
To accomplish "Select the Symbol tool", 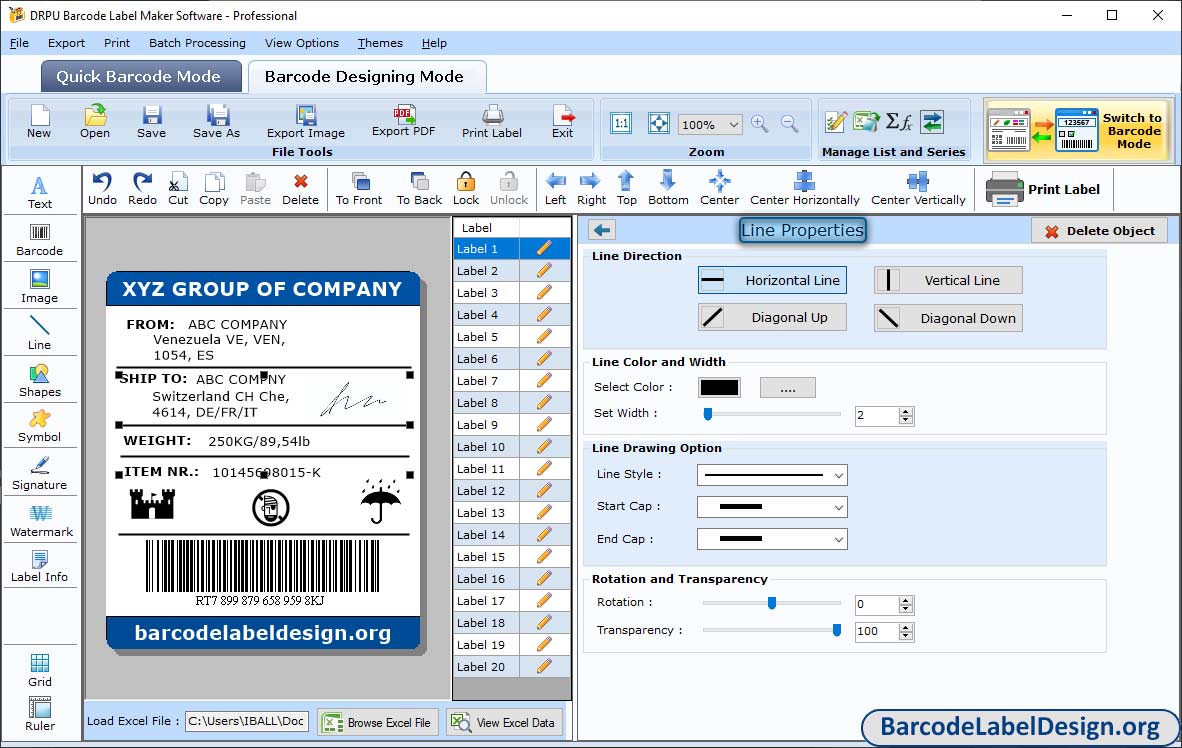I will 40,426.
